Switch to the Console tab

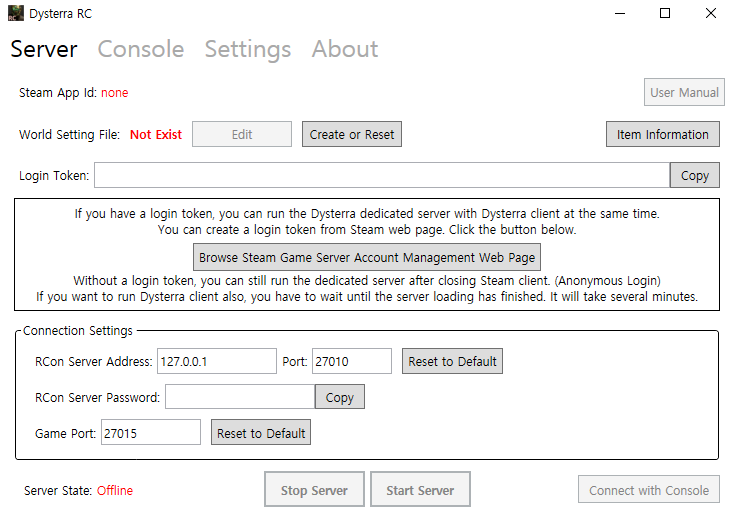click(140, 49)
